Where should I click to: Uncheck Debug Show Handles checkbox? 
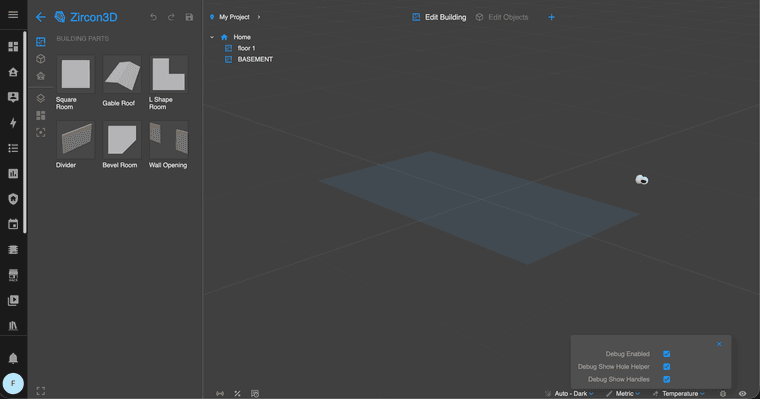point(666,379)
